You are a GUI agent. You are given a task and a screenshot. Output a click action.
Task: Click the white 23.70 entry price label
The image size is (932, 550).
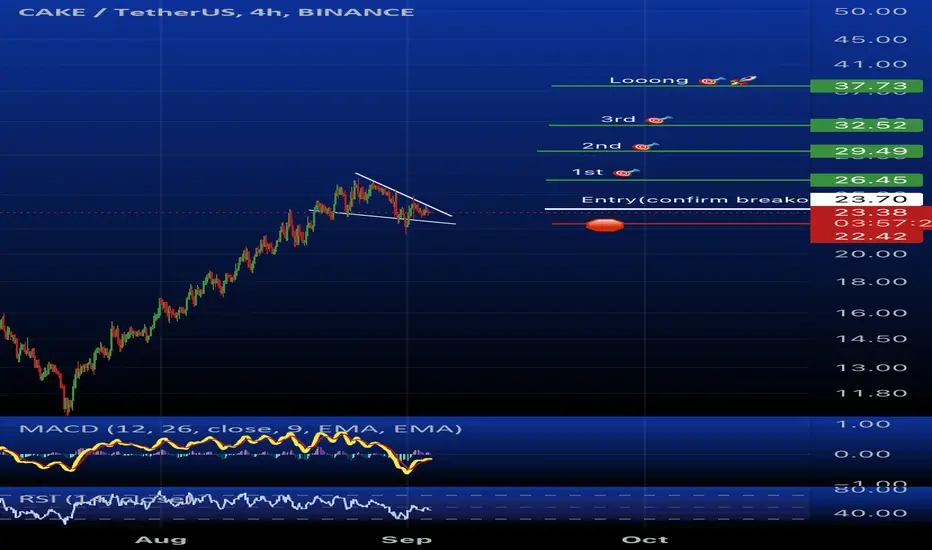[867, 199]
